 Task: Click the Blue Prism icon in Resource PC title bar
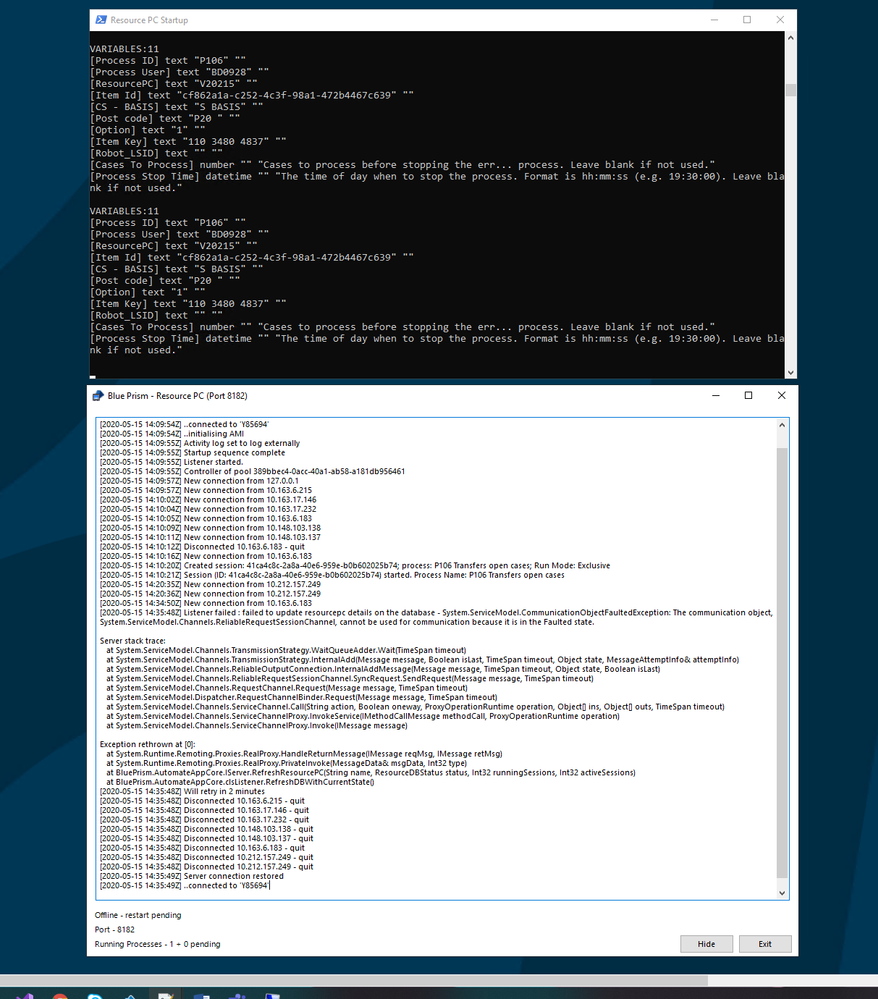(x=98, y=396)
